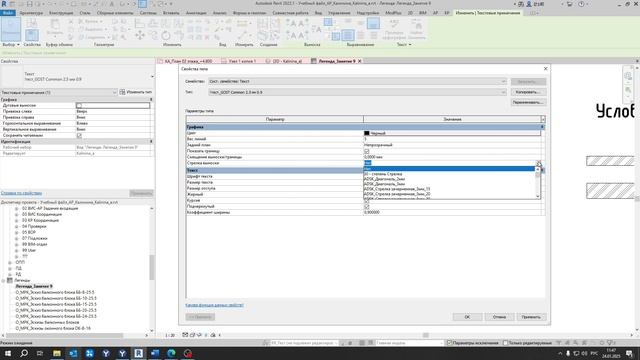
Task: Click the Leader Arrowhead dropdown arrow
Action: click(x=538, y=163)
